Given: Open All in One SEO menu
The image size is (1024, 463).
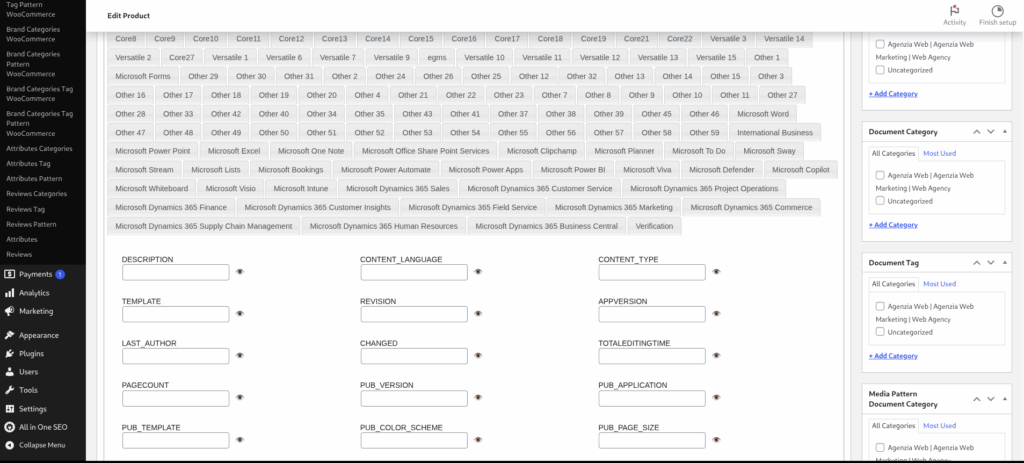Looking at the screenshot, I should (x=43, y=427).
